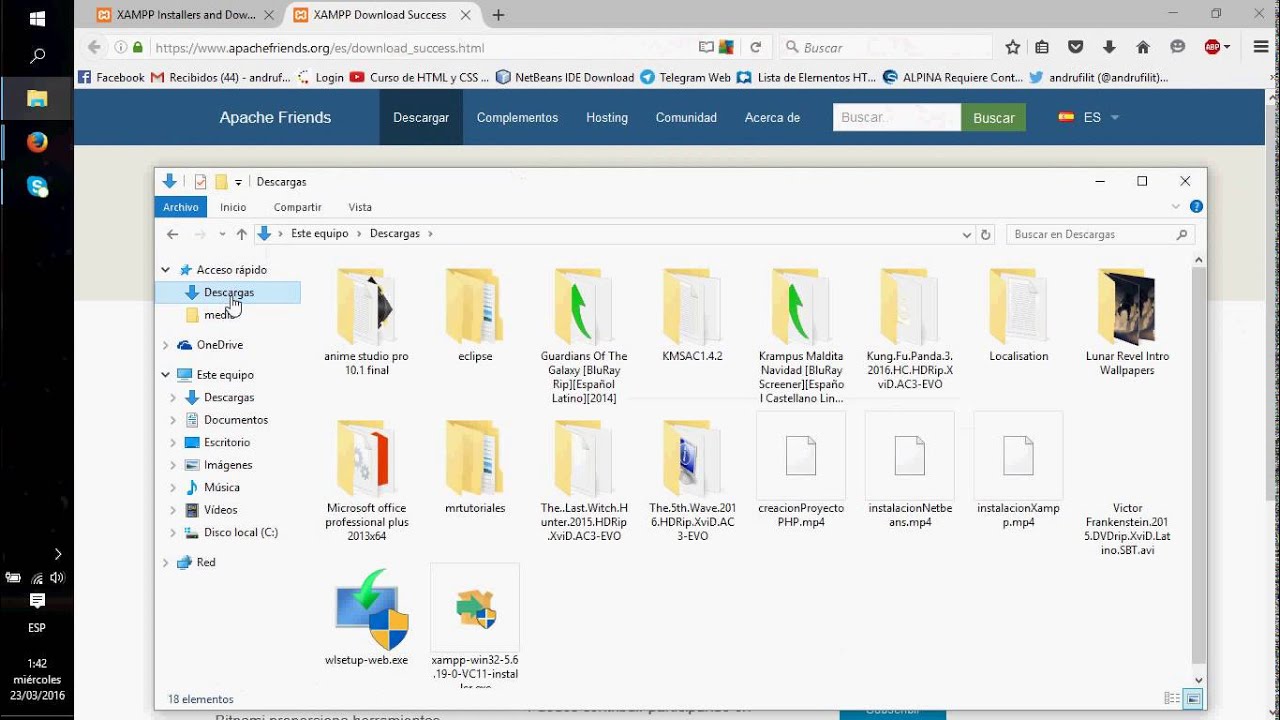This screenshot has width=1280, height=720.
Task: Click new folder quick access toolbar icon
Action: click(221, 182)
